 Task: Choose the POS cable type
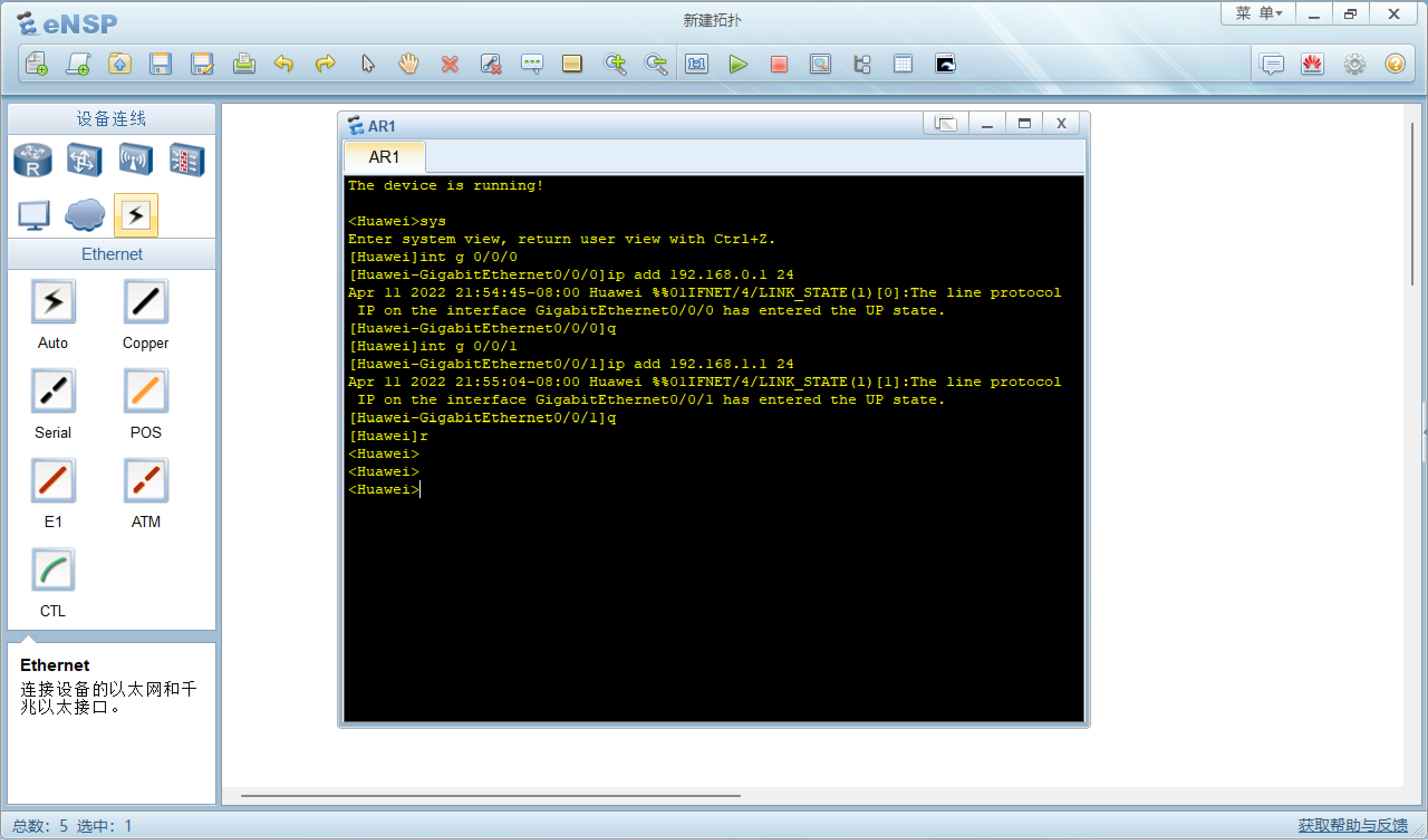pos(146,391)
